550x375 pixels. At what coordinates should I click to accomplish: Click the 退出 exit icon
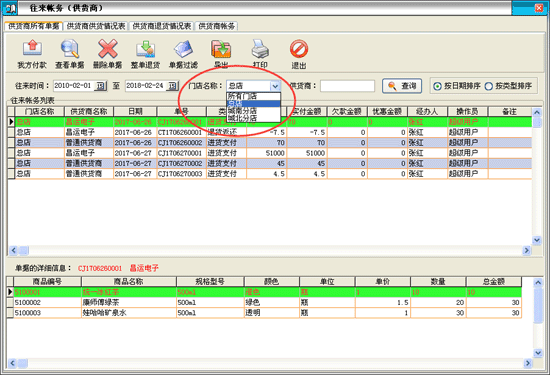coord(299,49)
